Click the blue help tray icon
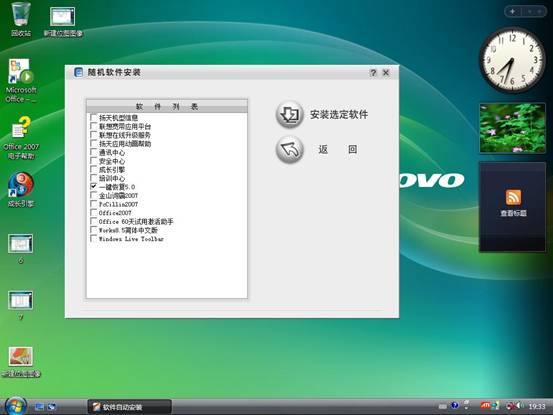Image resolution: width=553 pixels, height=415 pixels. pyautogui.click(x=455, y=406)
